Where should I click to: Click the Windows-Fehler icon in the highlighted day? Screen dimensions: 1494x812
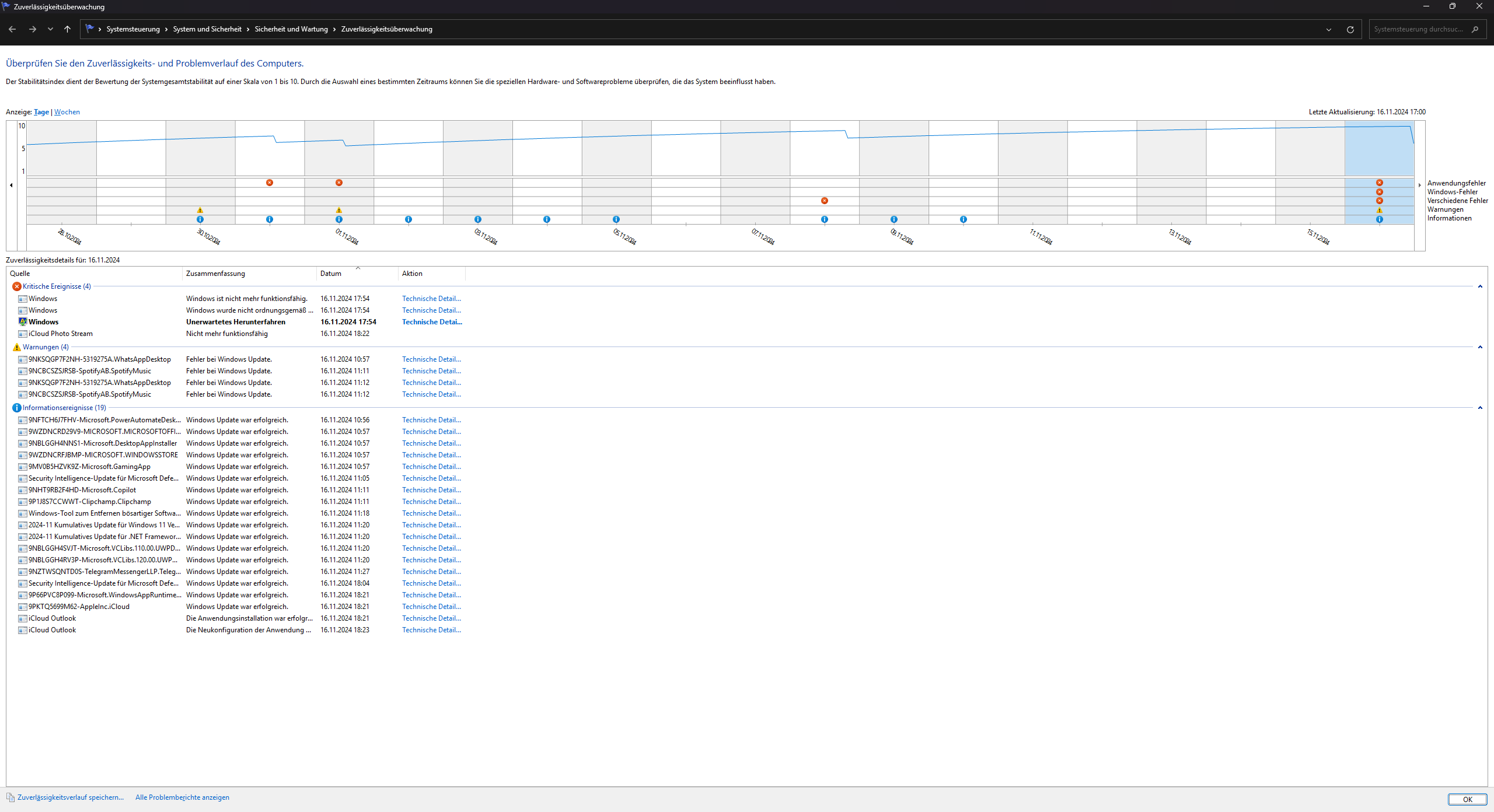pos(1379,192)
